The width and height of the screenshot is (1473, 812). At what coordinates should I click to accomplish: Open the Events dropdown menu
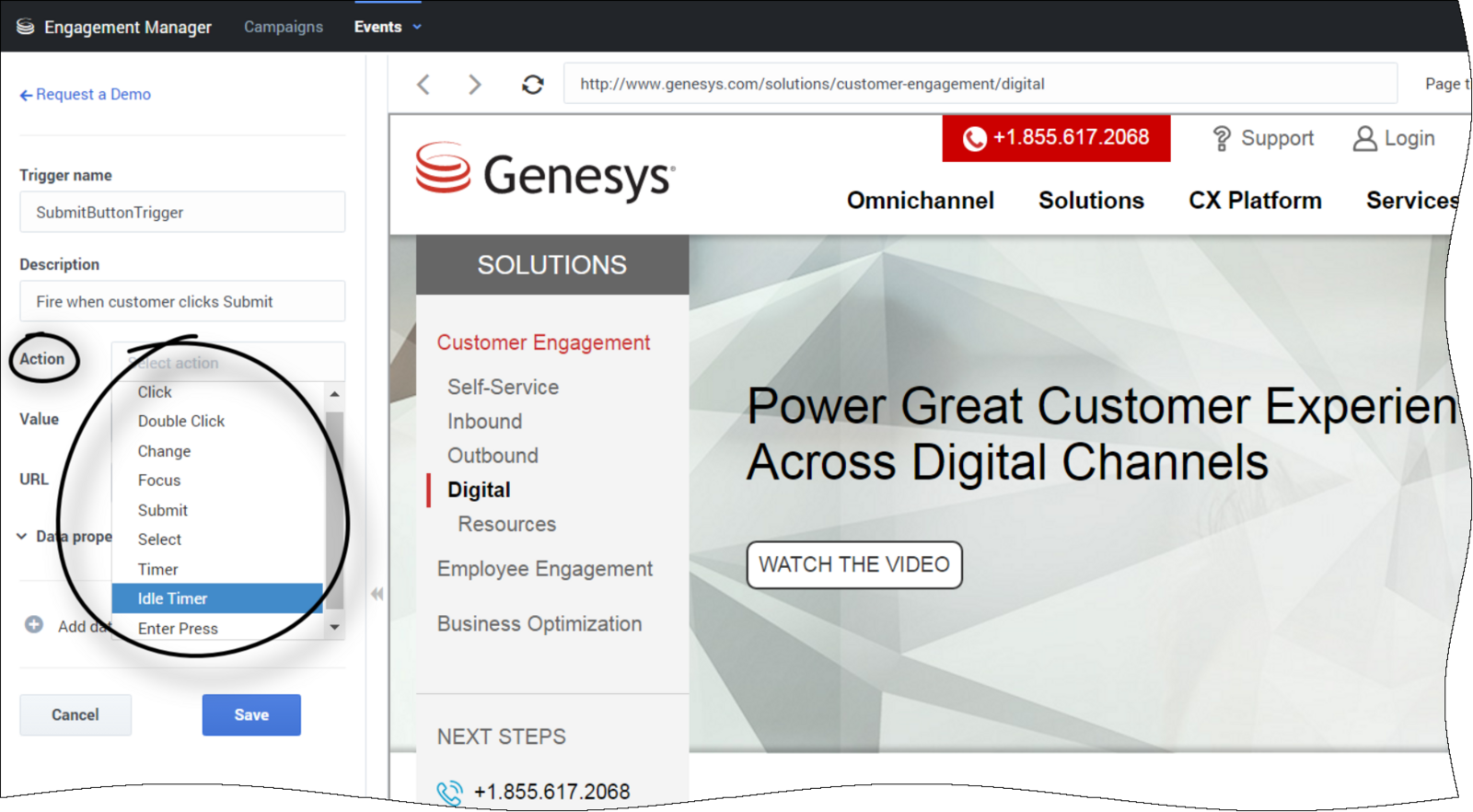click(x=388, y=27)
